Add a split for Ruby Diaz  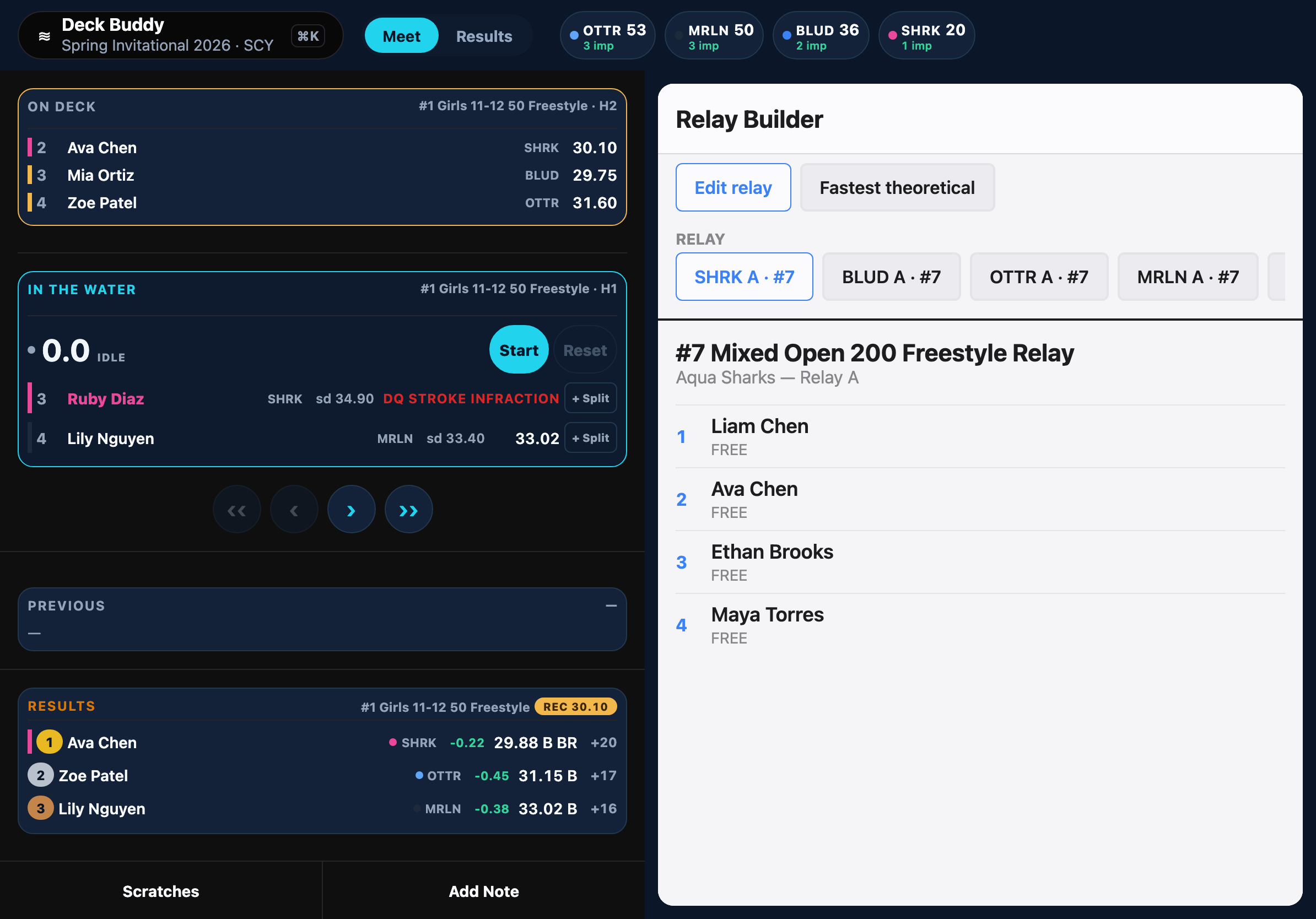click(590, 398)
